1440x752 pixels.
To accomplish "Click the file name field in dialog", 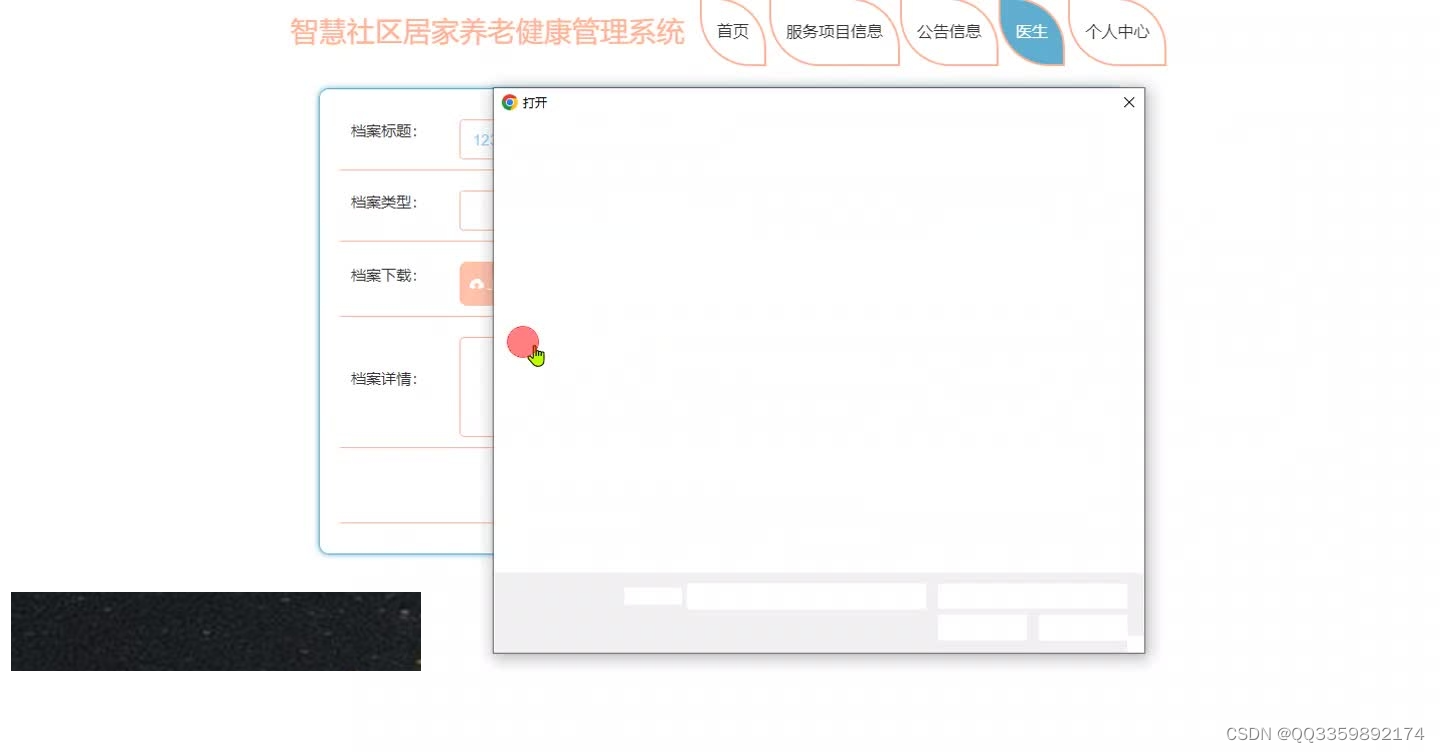I will tap(806, 597).
